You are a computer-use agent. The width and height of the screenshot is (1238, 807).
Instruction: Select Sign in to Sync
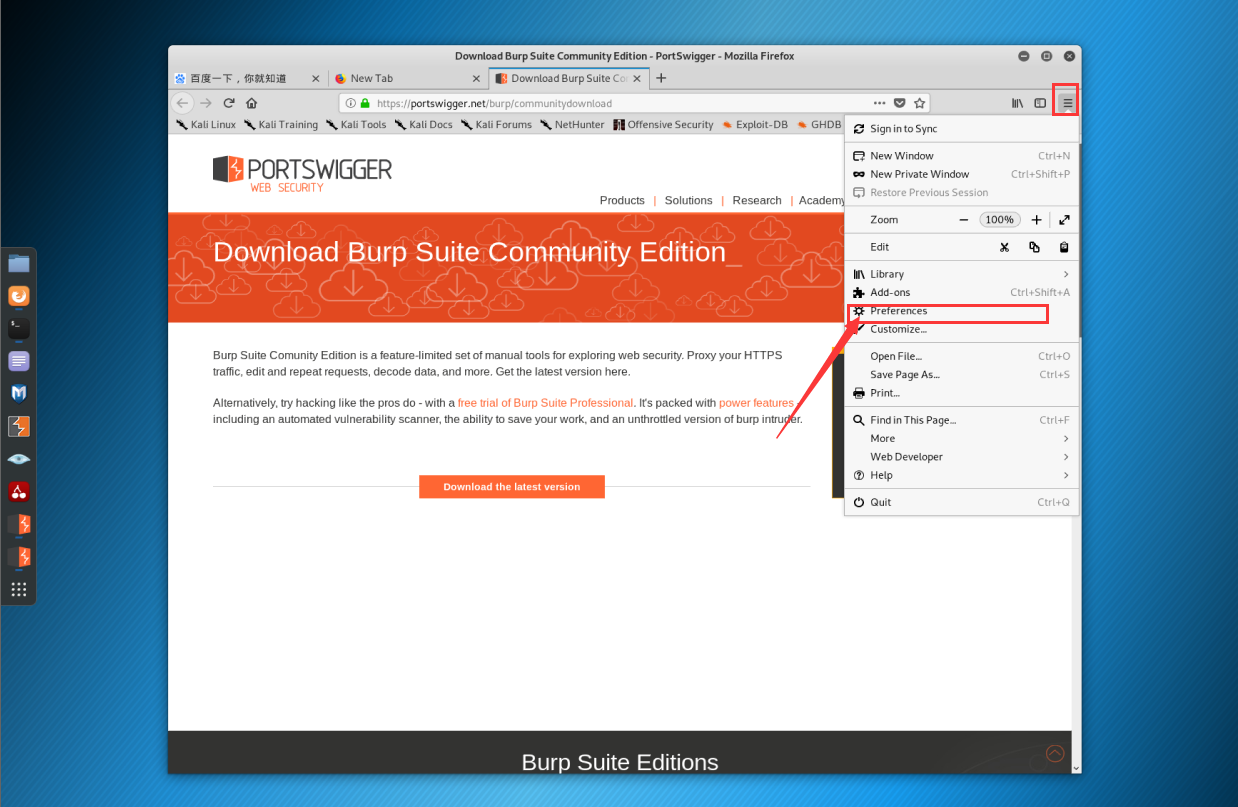(961, 129)
